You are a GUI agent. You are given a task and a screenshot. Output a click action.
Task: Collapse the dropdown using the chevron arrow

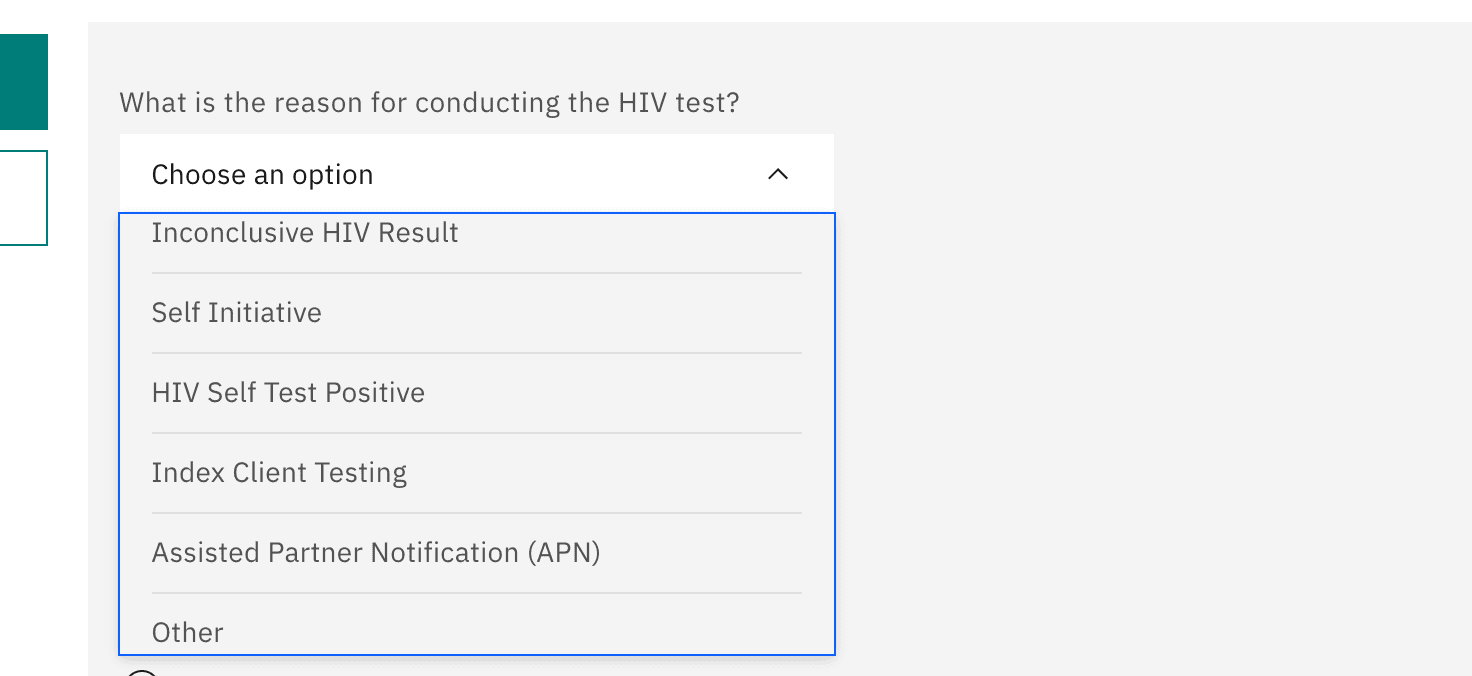coord(777,175)
